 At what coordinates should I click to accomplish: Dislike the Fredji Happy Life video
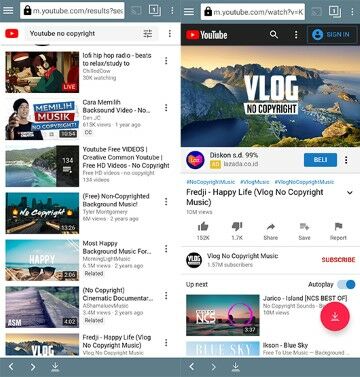coord(237,231)
